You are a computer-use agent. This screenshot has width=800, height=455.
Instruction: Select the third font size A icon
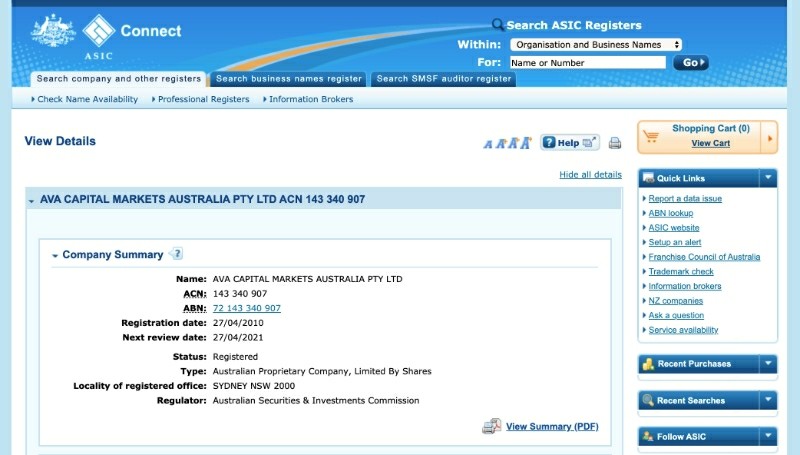513,143
